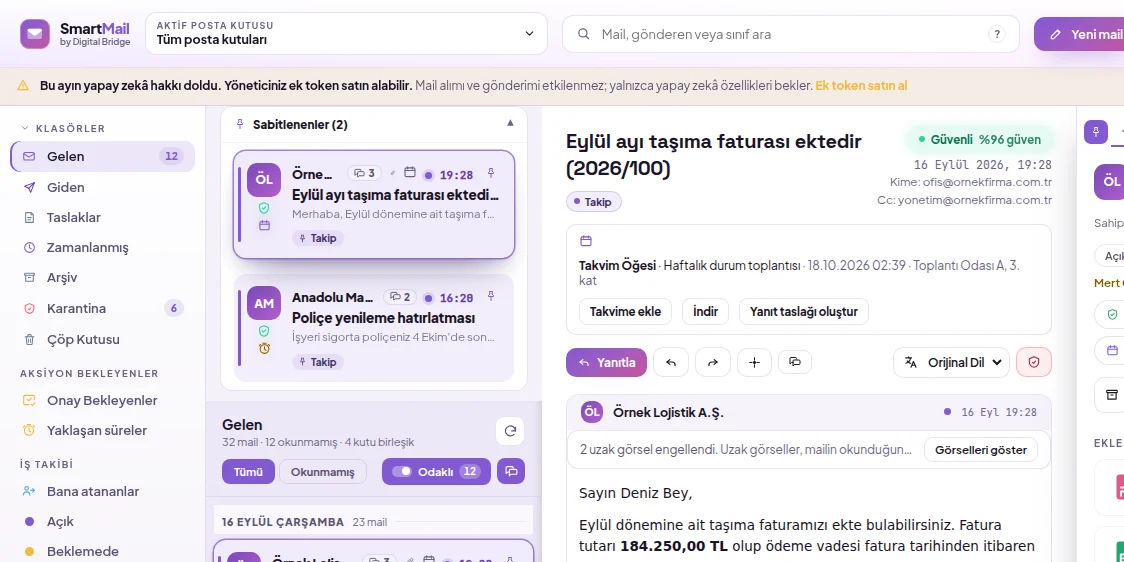The height and width of the screenshot is (562, 1124).
Task: Click Takip tag under mail subject heading
Action: tap(594, 202)
